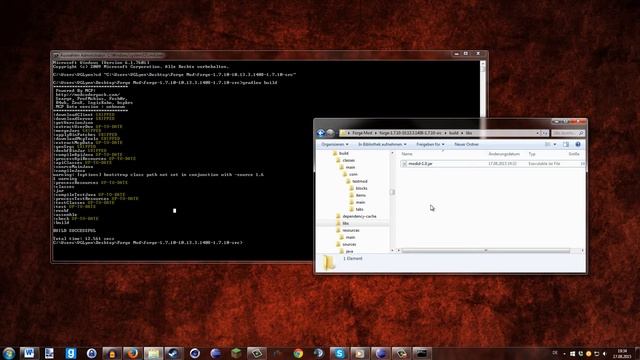Image resolution: width=640 pixels, height=360 pixels.
Task: Go back using the Explorer back arrow
Action: click(321, 133)
